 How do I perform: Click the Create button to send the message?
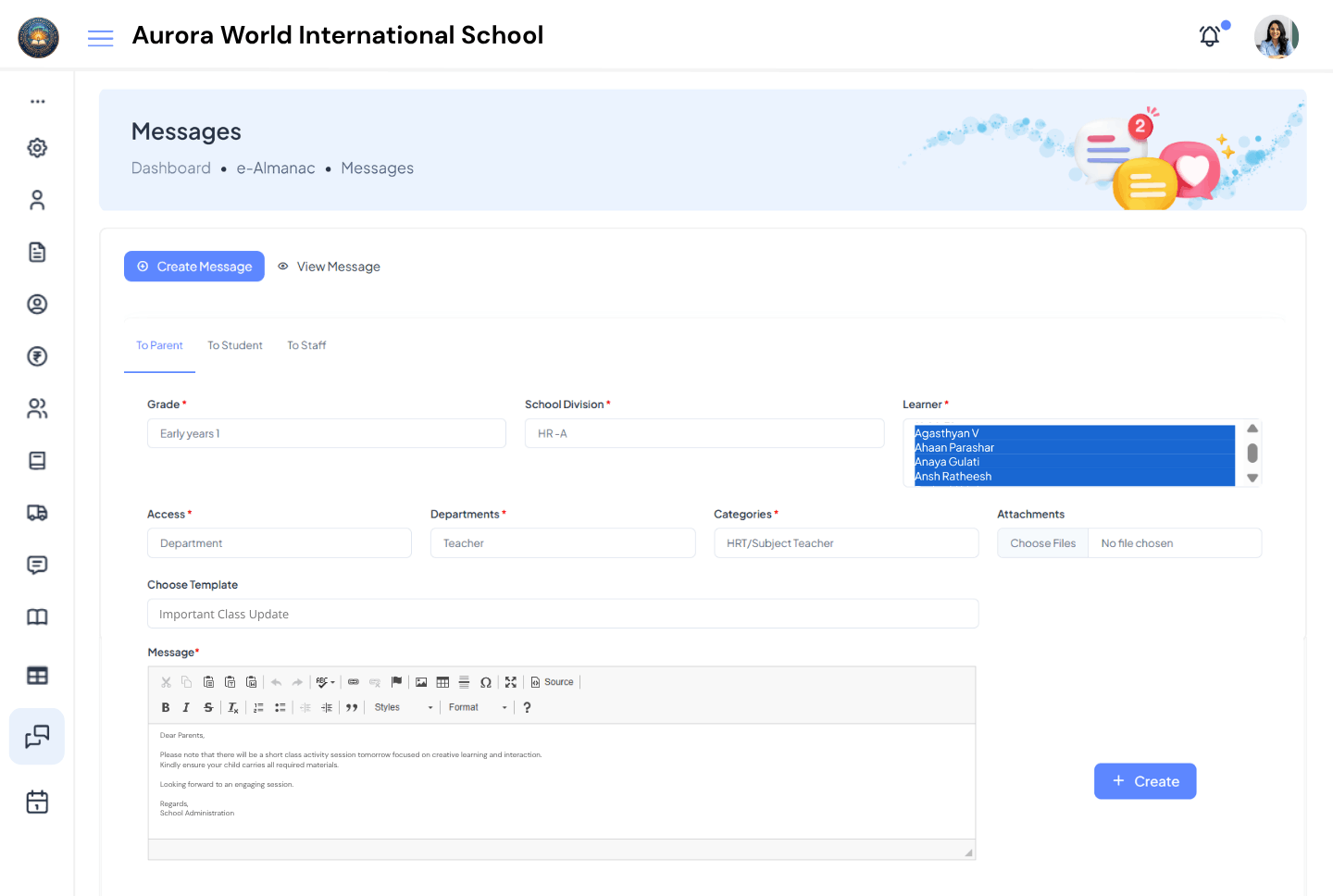(1145, 781)
